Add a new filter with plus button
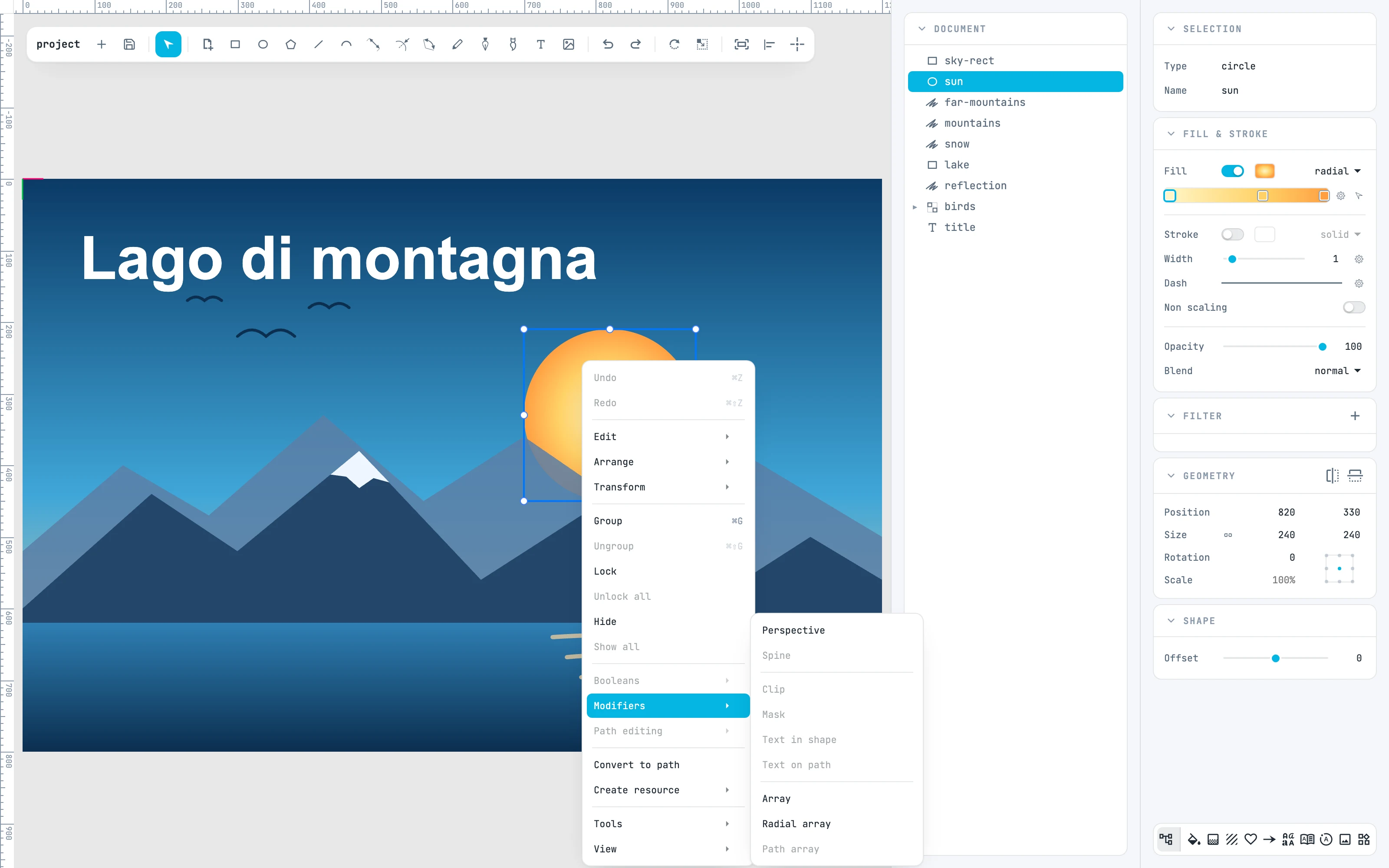The height and width of the screenshot is (868, 1389). [1355, 416]
